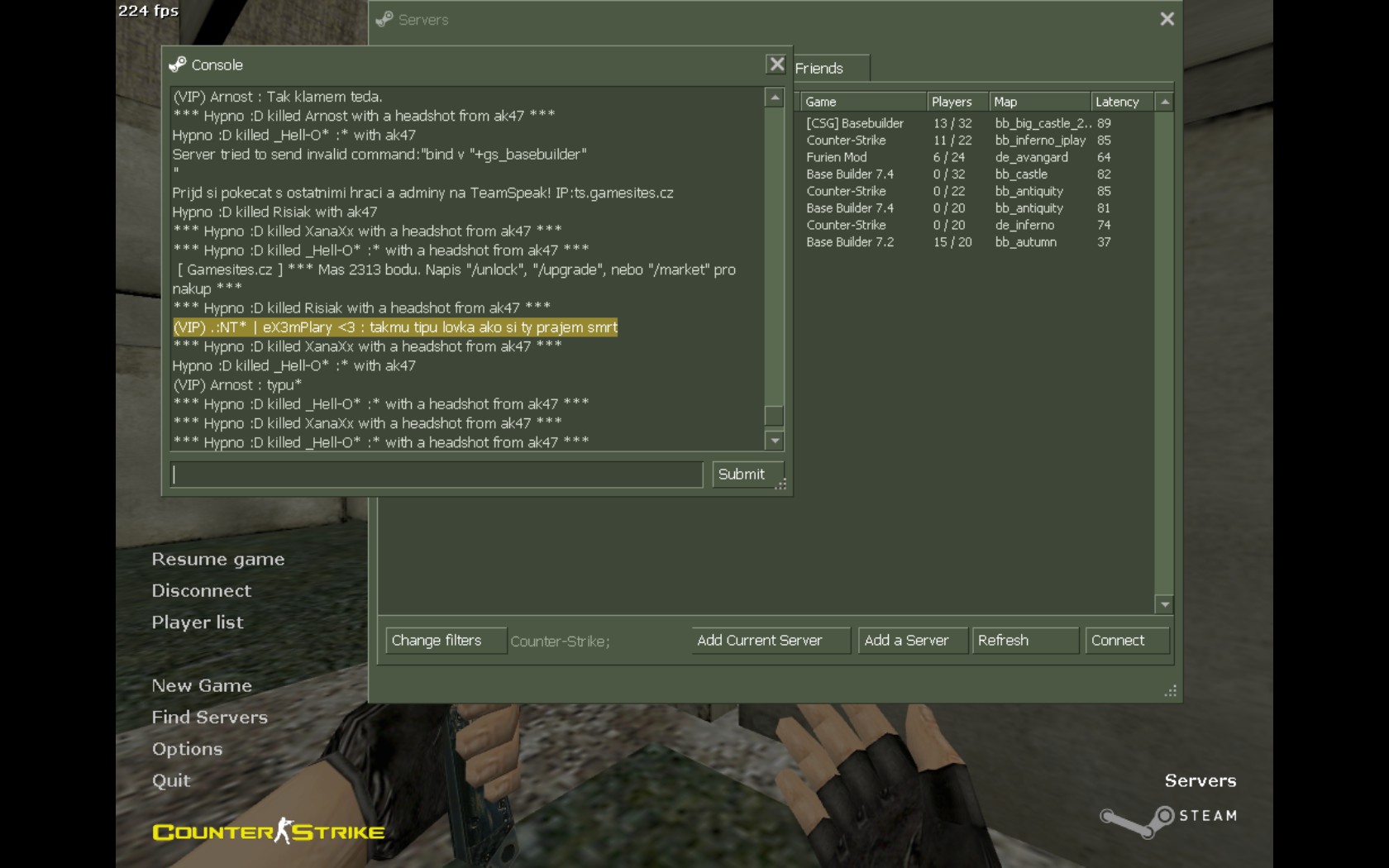This screenshot has height=868, width=1389.
Task: Click Add Current Server button
Action: (x=771, y=641)
